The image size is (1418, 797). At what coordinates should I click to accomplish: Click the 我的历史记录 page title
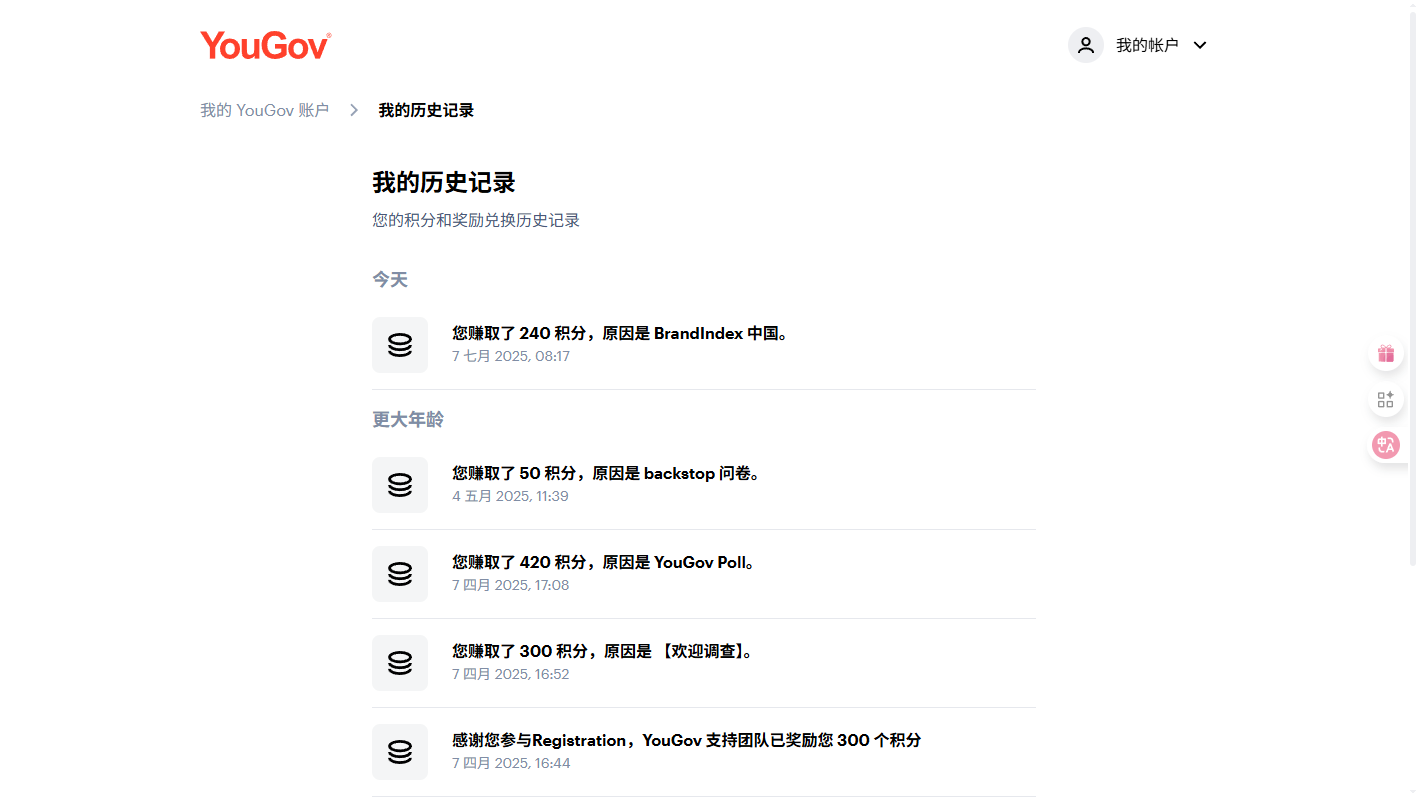coord(444,183)
